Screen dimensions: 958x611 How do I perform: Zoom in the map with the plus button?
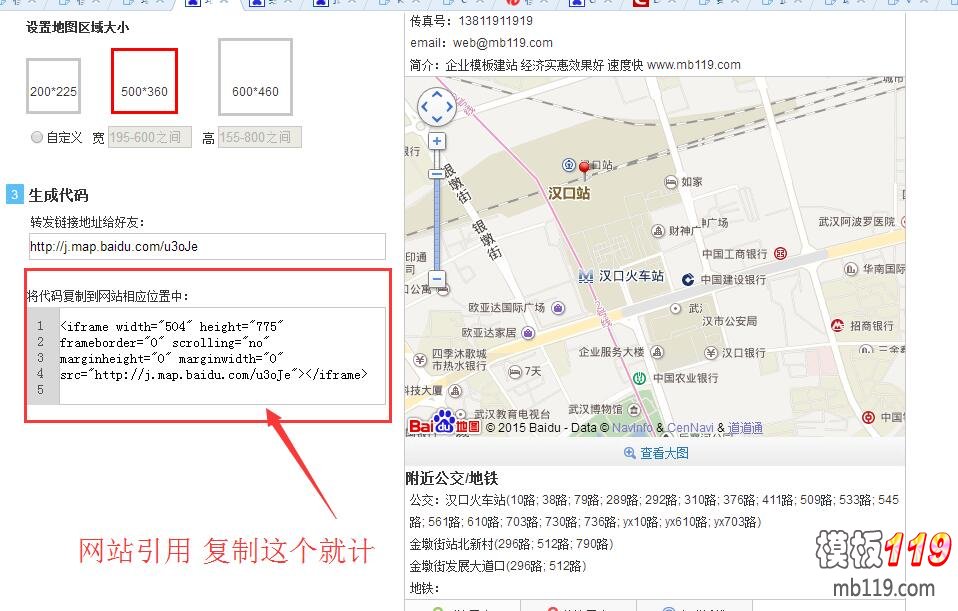pyautogui.click(x=437, y=141)
